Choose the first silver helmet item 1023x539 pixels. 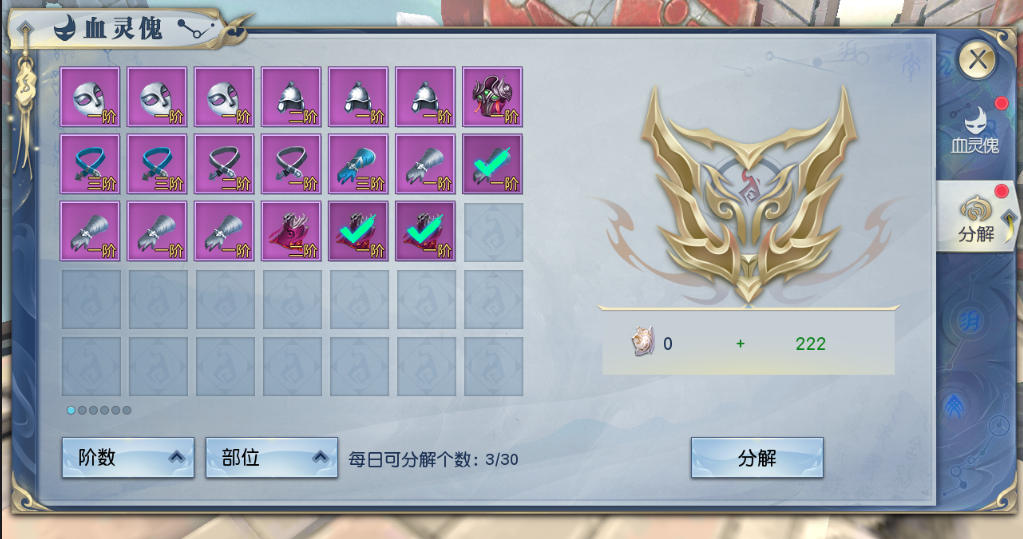[x=291, y=97]
